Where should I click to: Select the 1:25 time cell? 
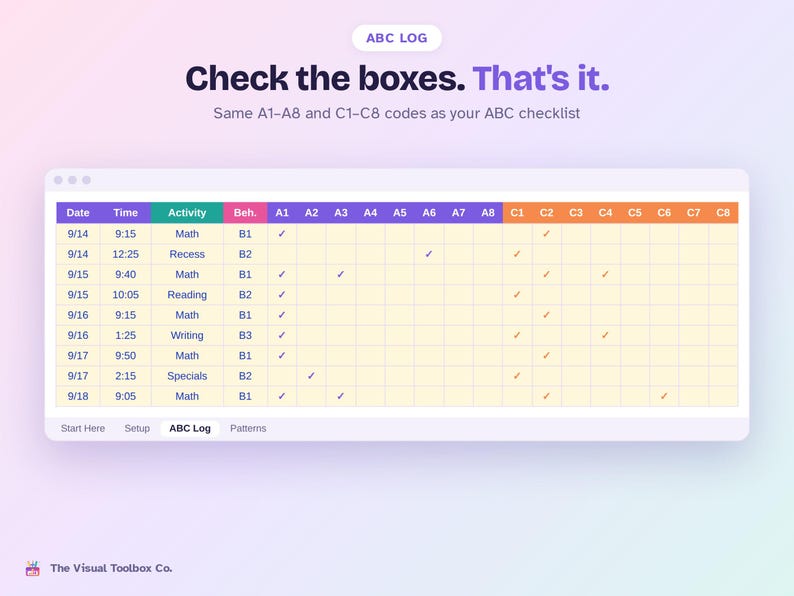coord(126,335)
